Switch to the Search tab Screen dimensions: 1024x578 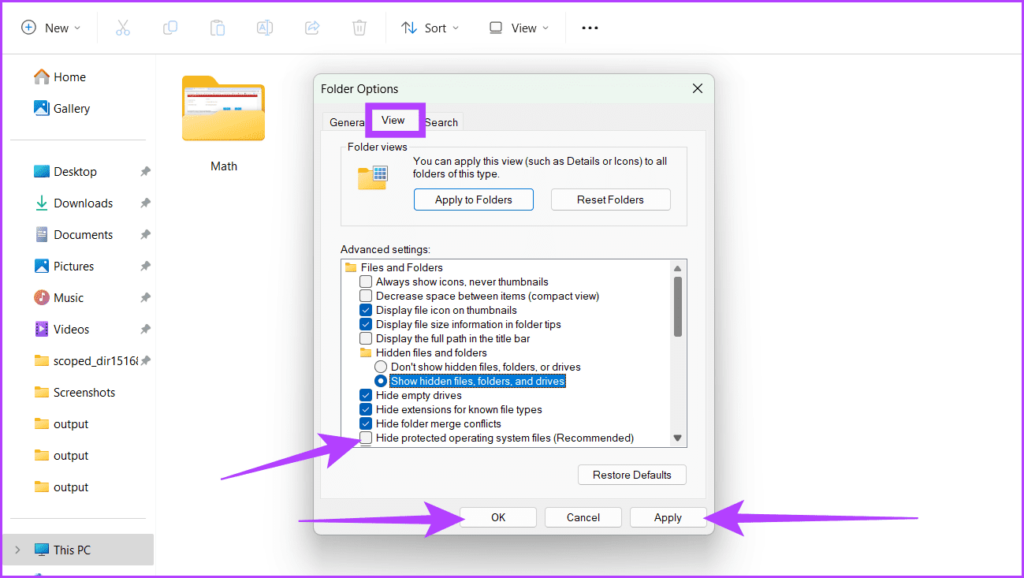(x=440, y=121)
